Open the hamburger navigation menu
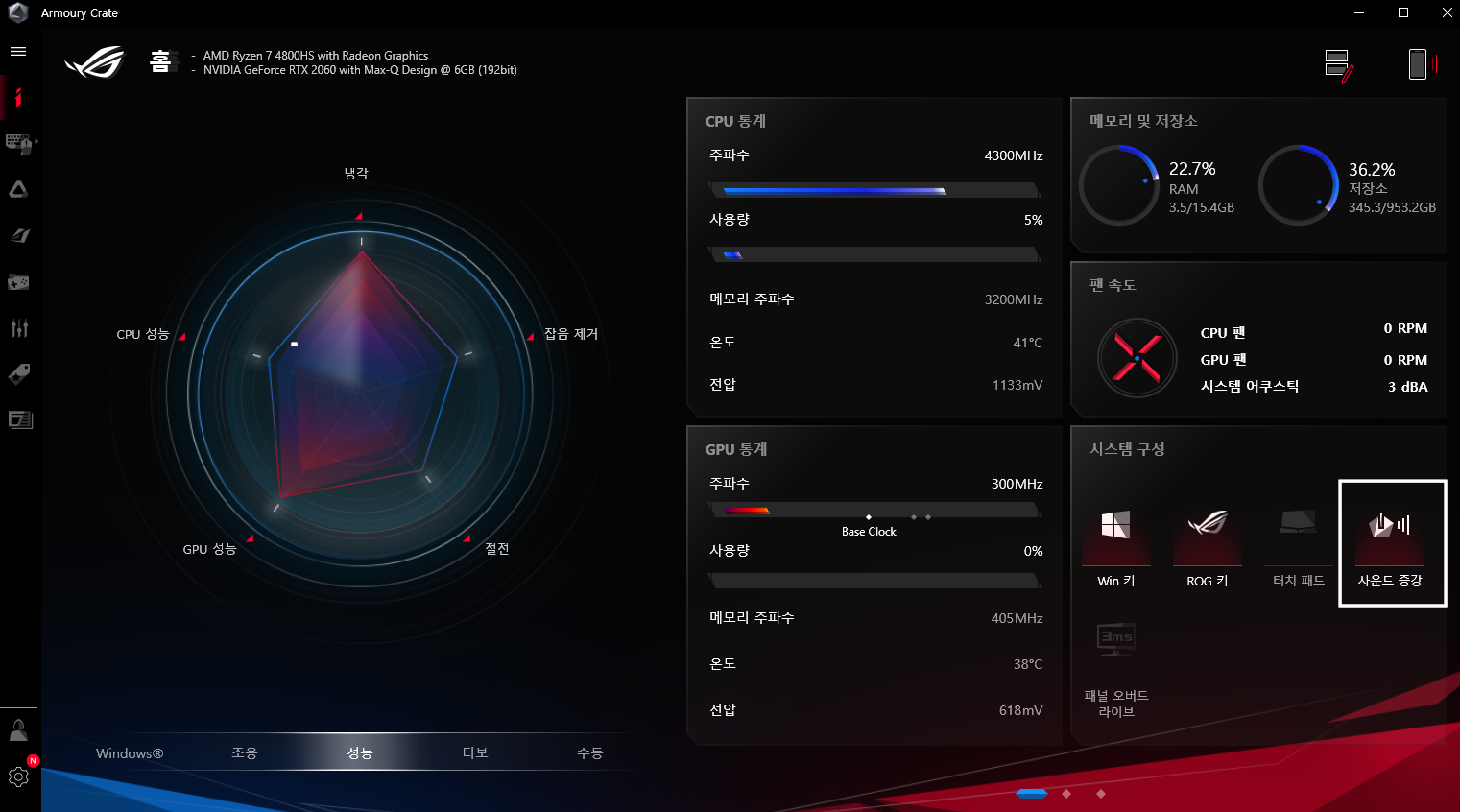This screenshot has height=812, width=1460. [18, 52]
